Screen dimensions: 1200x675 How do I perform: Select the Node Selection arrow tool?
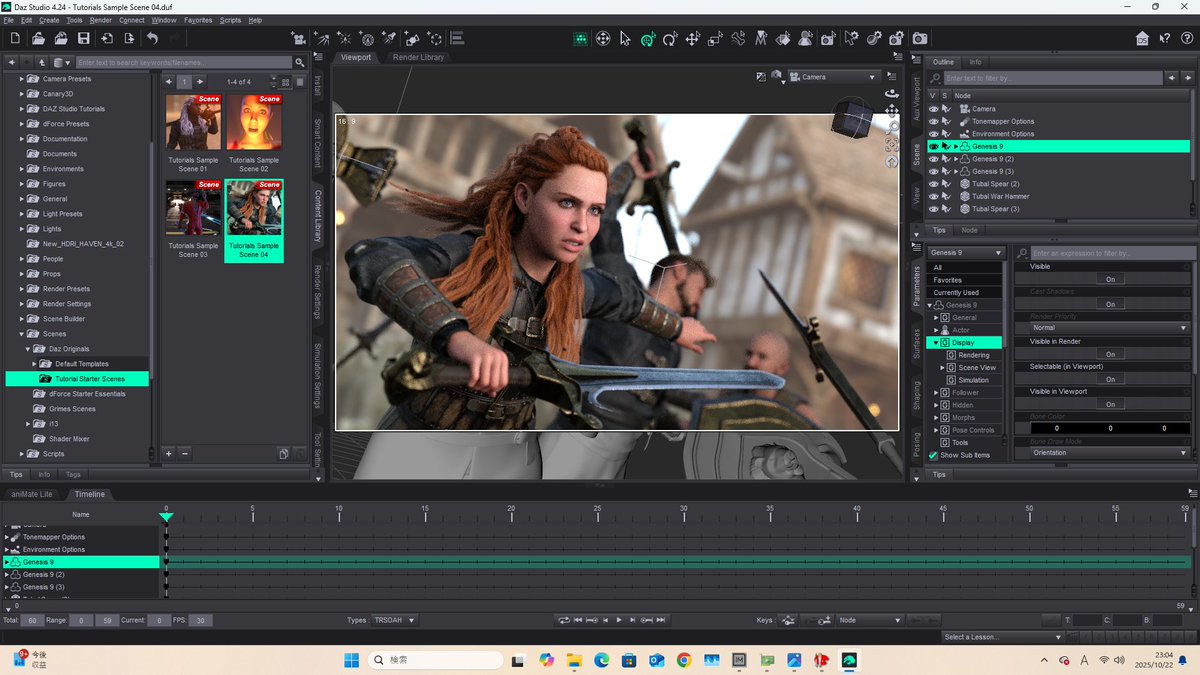(x=625, y=39)
